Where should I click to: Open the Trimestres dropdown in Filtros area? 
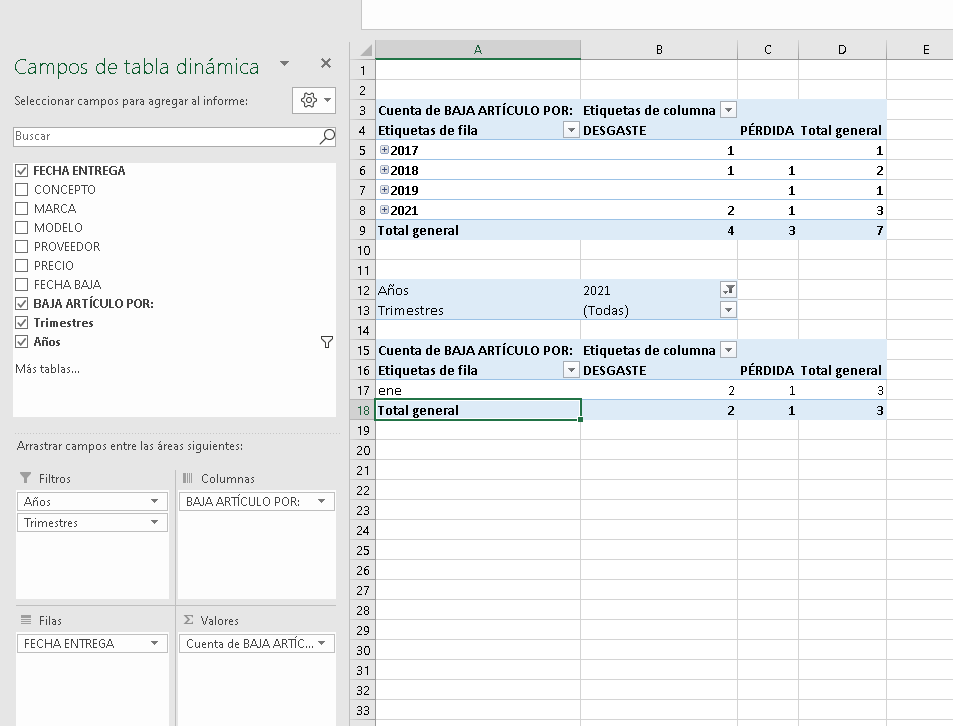point(154,522)
